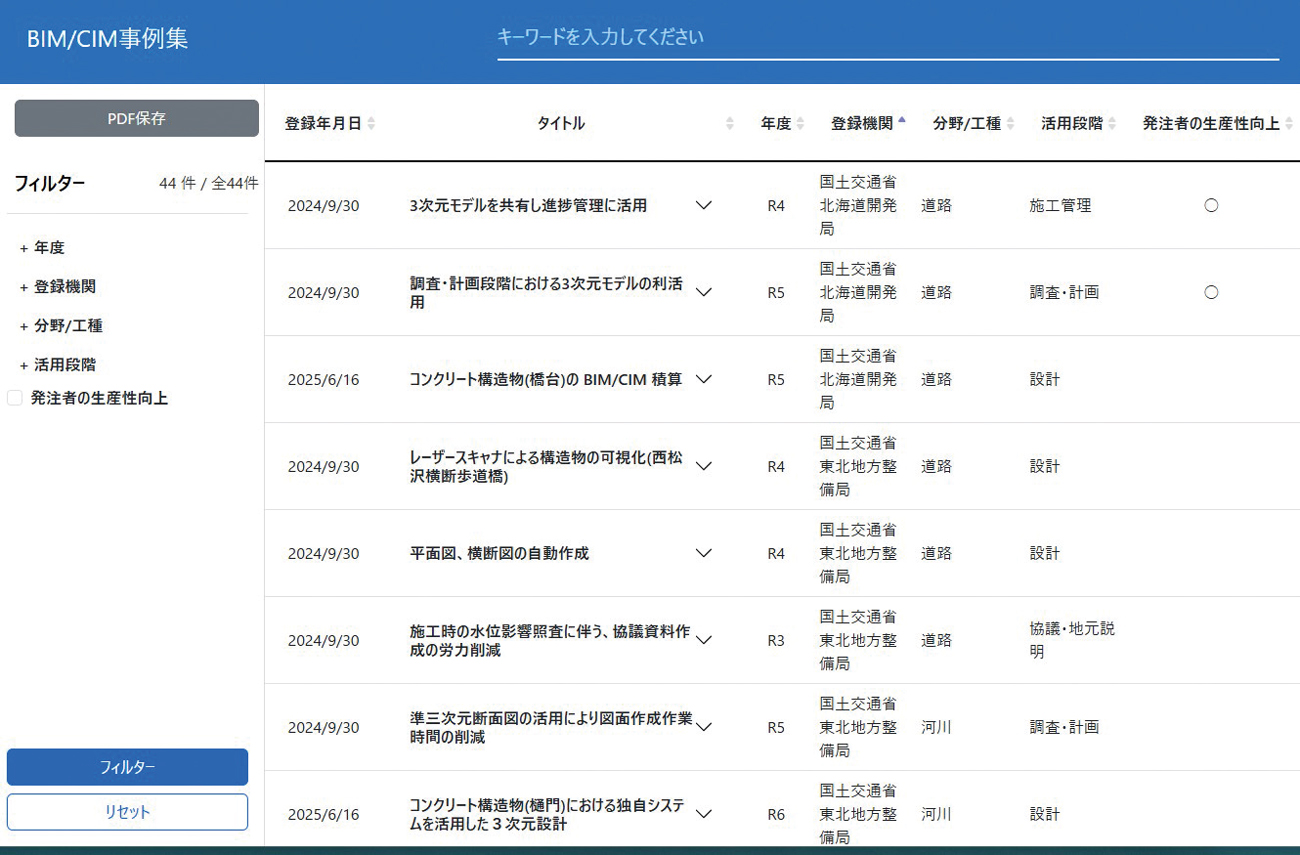Click the PDF保存 button
Image resolution: width=1300 pixels, height=855 pixels.
click(136, 118)
